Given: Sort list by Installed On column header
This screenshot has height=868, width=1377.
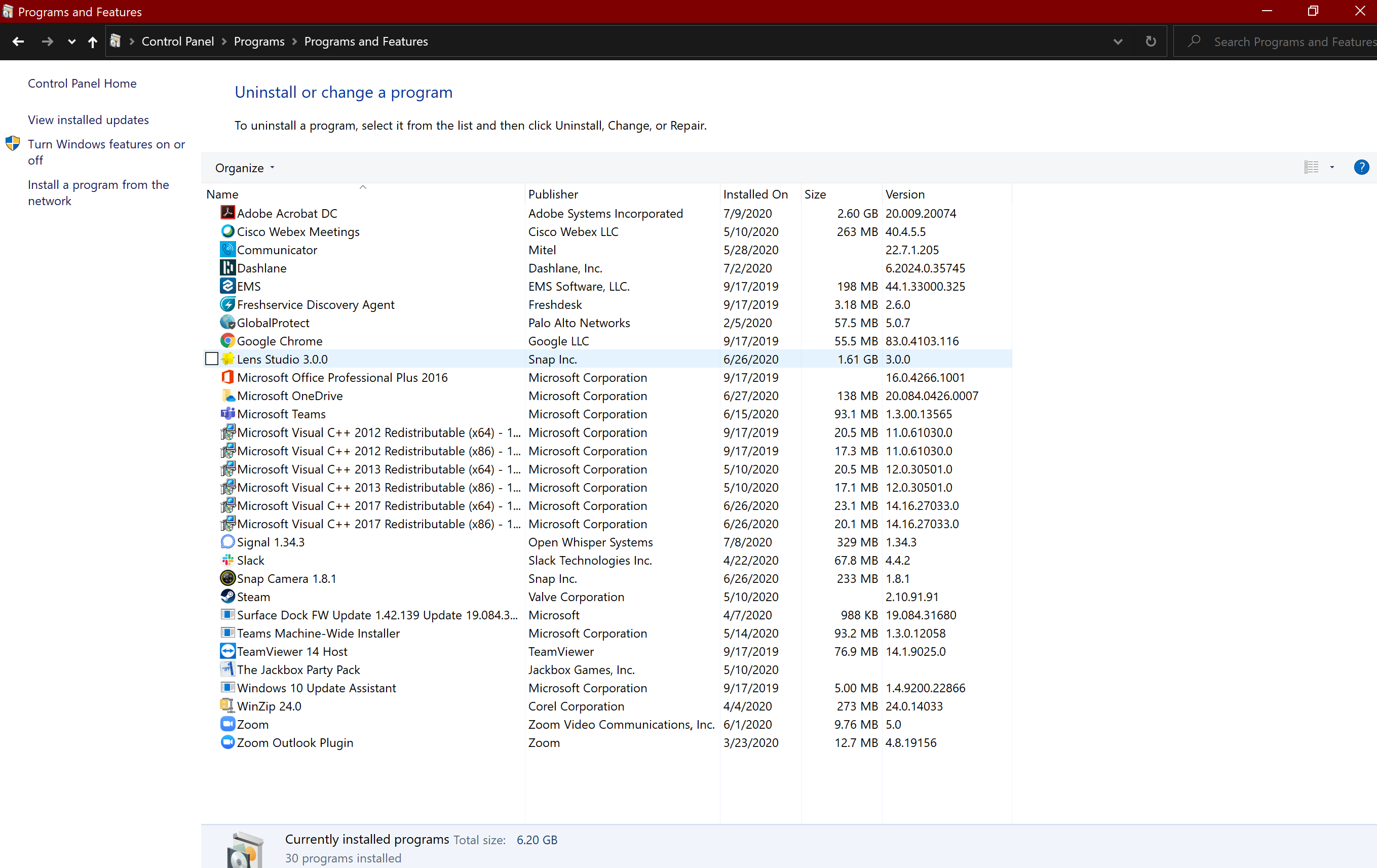Looking at the screenshot, I should 755,194.
